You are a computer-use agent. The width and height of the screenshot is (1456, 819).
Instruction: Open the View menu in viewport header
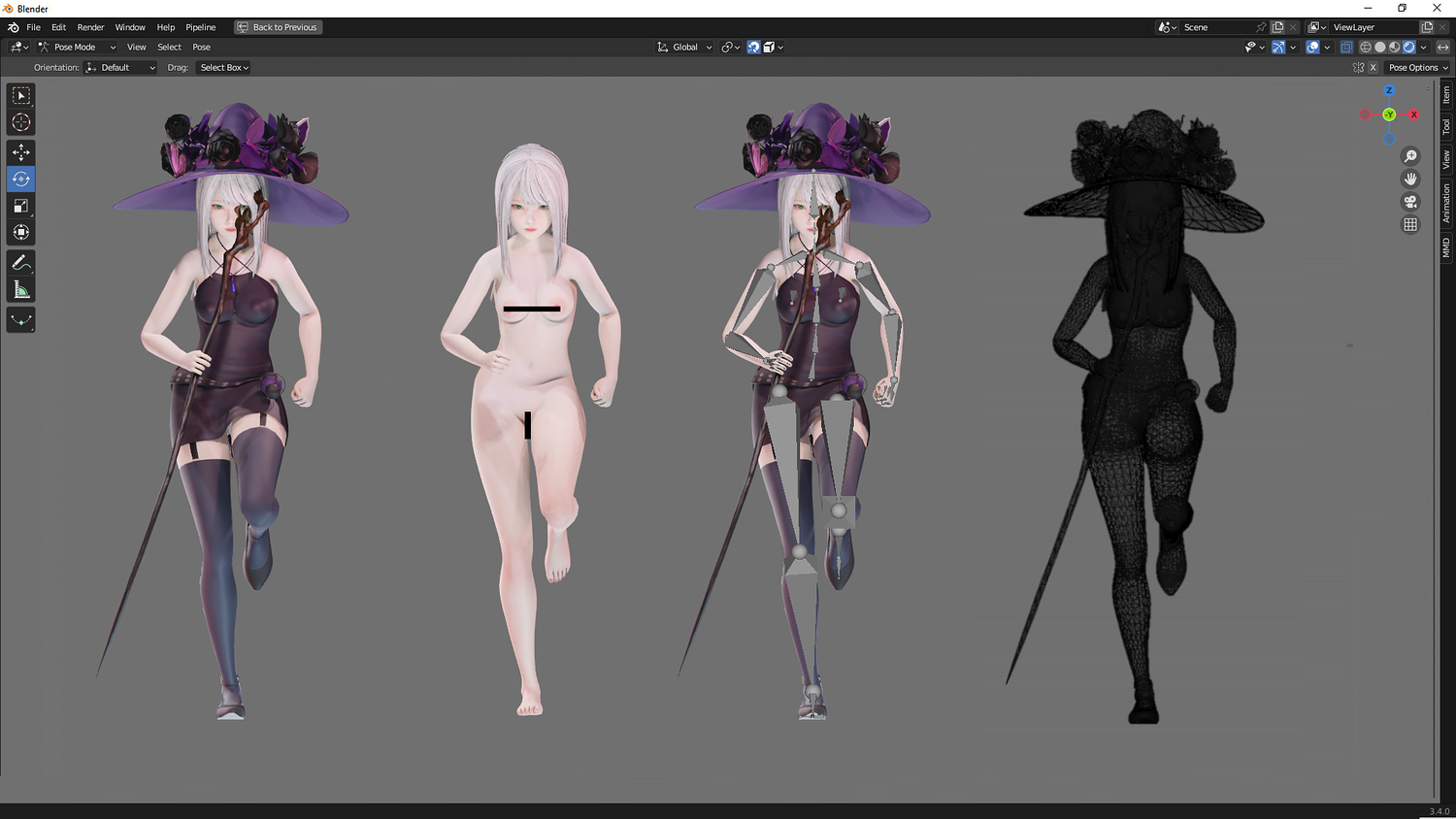[x=137, y=47]
